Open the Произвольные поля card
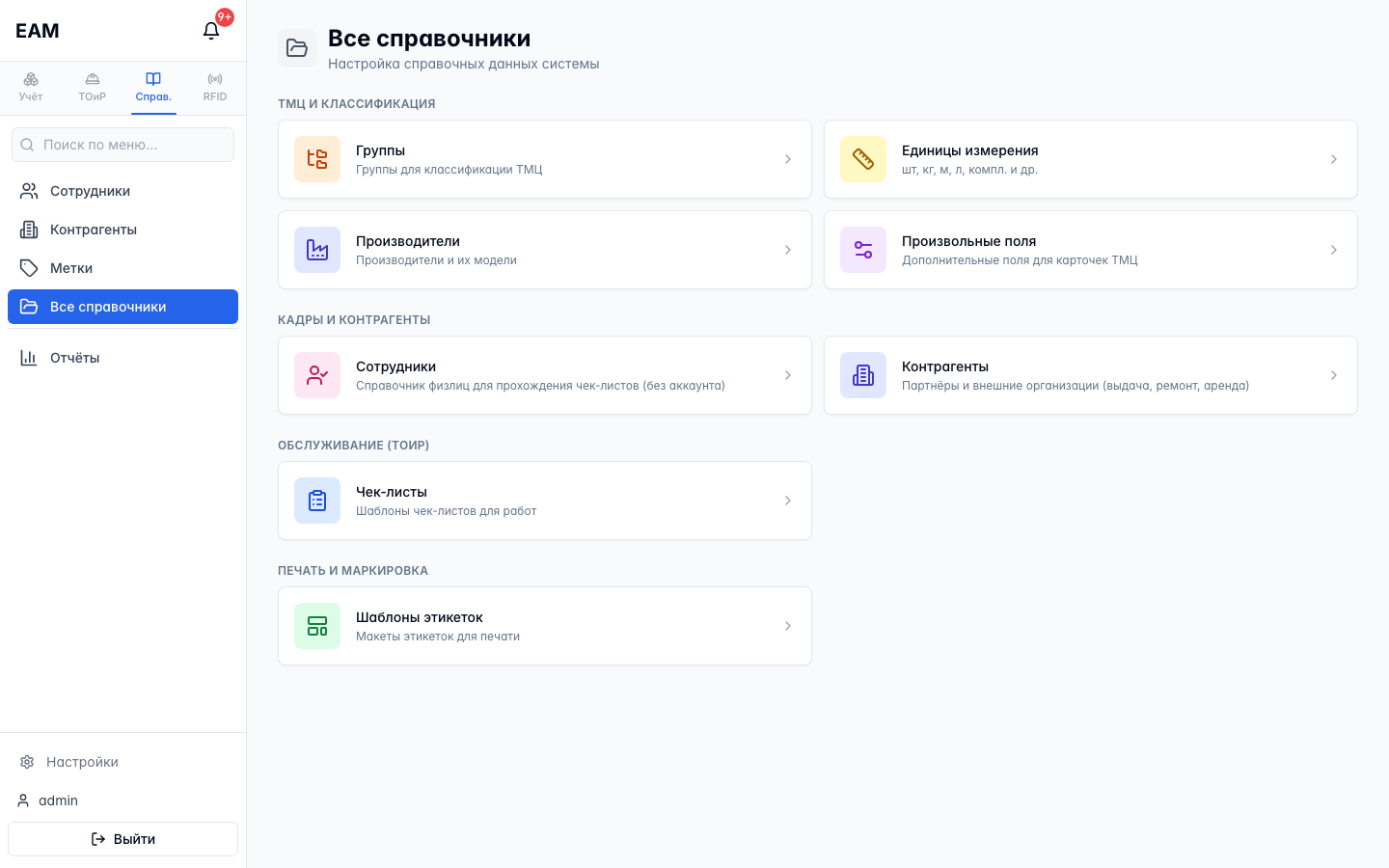Image resolution: width=1389 pixels, height=868 pixels. pyautogui.click(x=1091, y=250)
